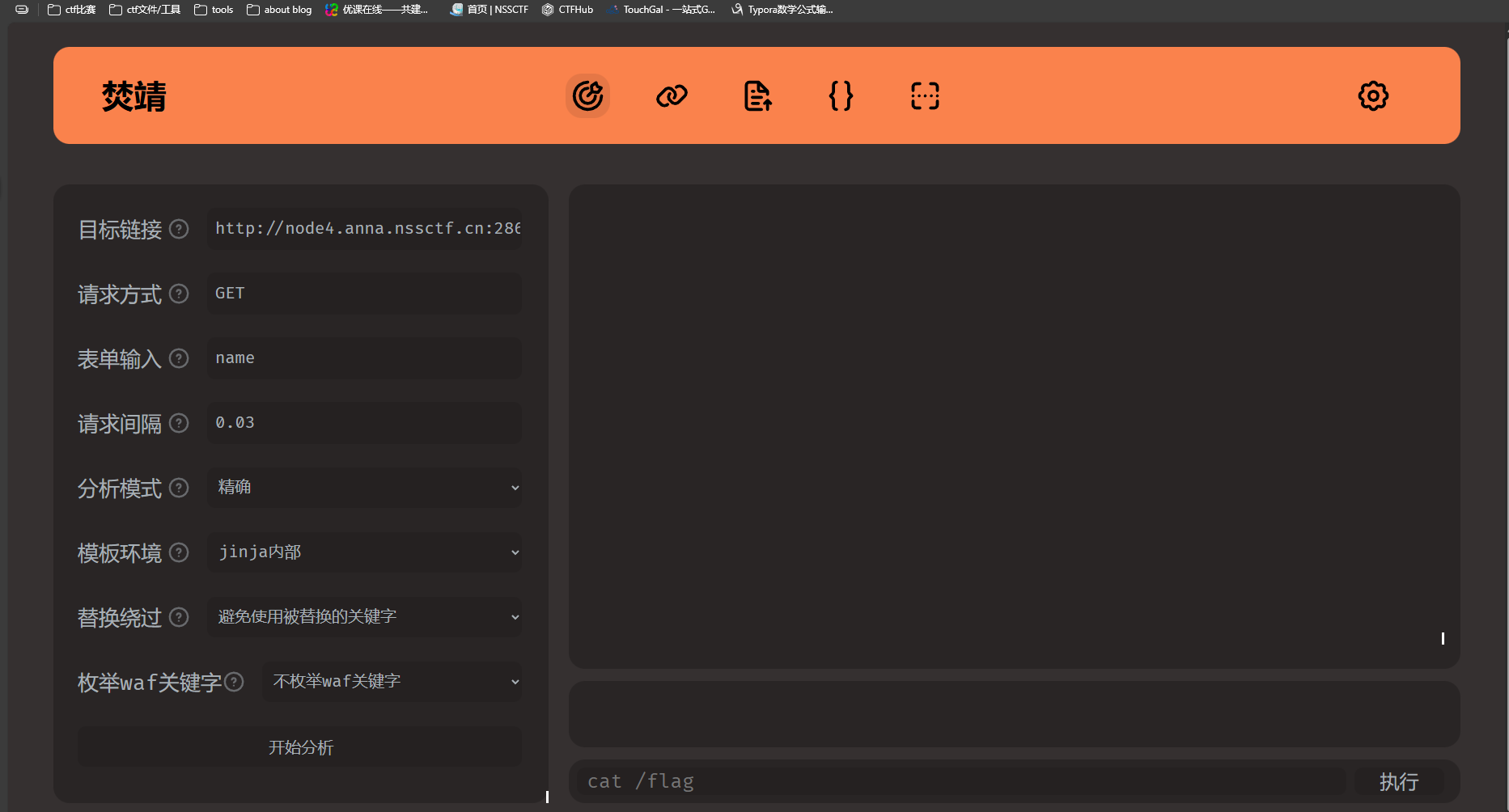Open the 不枚举waf关键字 dropdown
The height and width of the screenshot is (812, 1509).
(392, 681)
